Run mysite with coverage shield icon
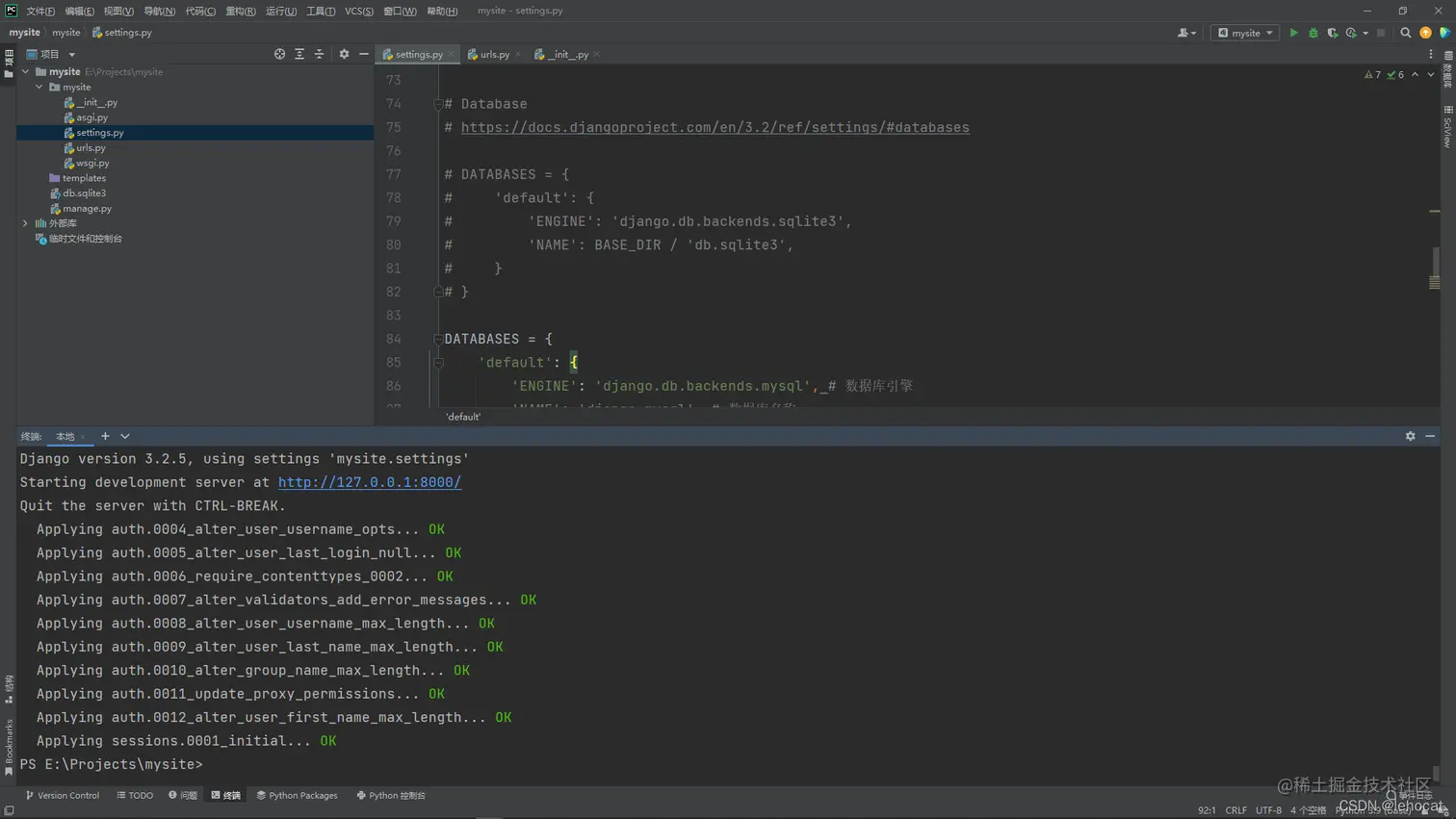1456x819 pixels. pyautogui.click(x=1333, y=33)
